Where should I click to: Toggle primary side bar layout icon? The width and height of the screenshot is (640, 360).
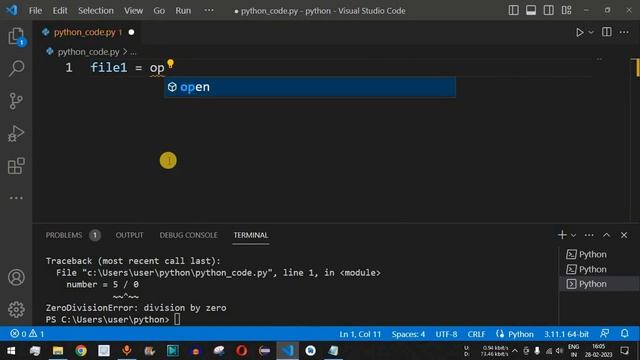(513, 11)
